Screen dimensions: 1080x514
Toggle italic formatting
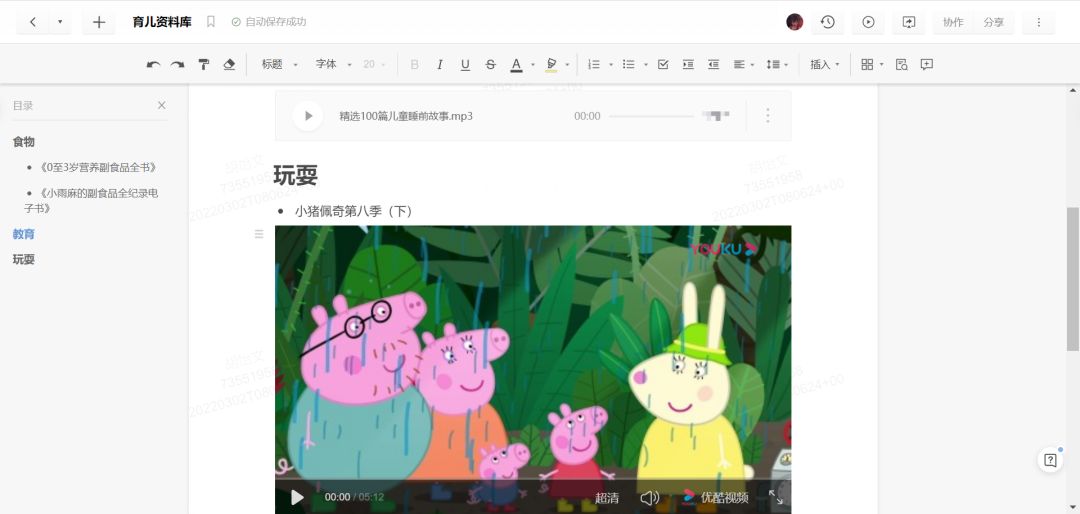(439, 64)
